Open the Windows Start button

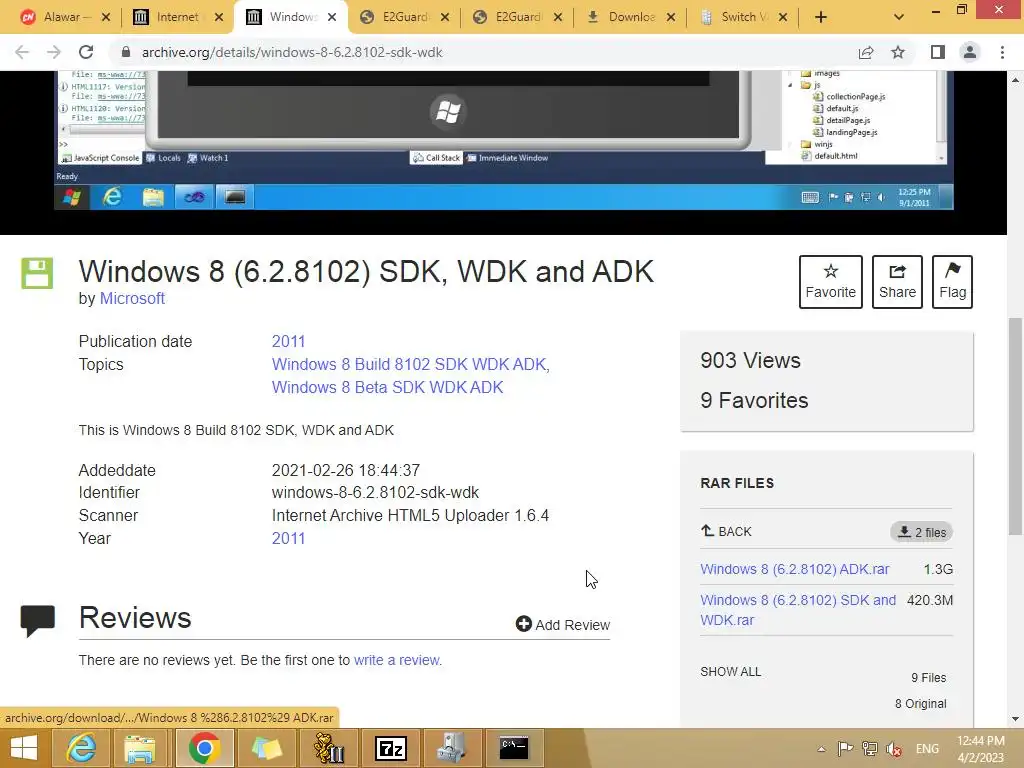[24, 748]
